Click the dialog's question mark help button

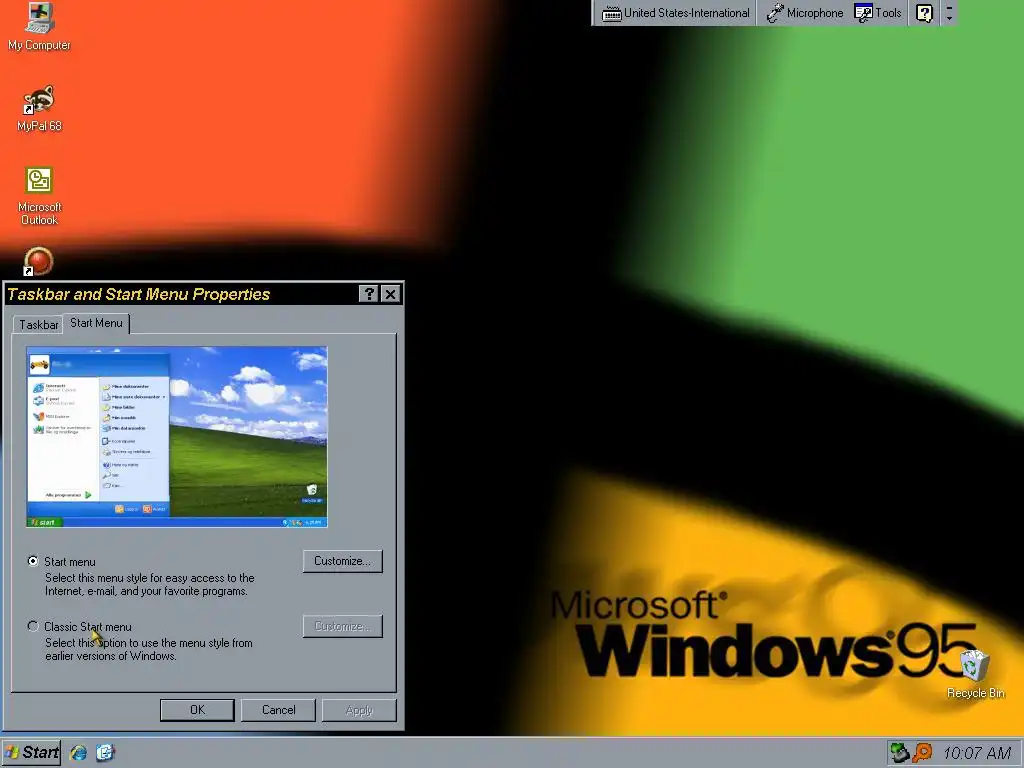pyautogui.click(x=369, y=294)
